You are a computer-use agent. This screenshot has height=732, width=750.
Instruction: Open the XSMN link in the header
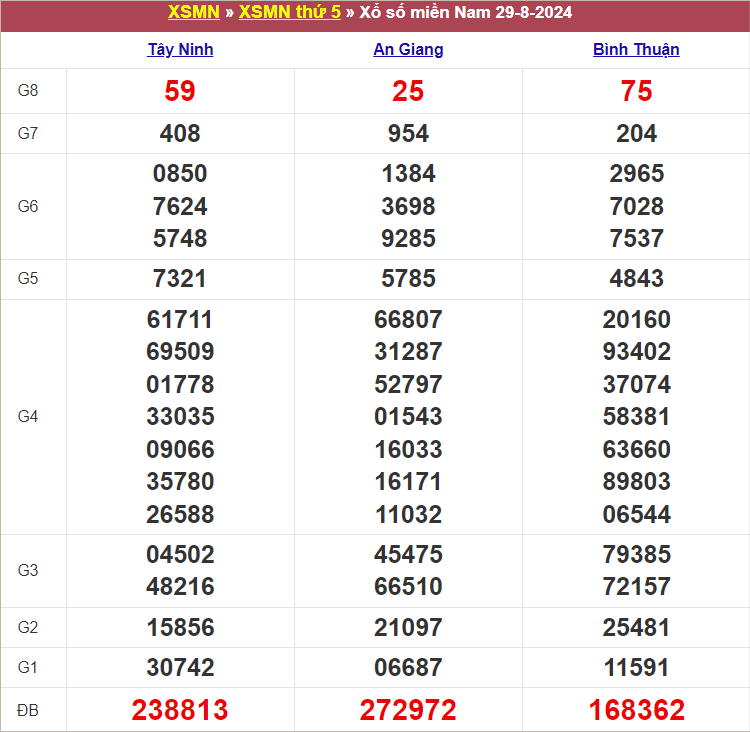pos(194,13)
